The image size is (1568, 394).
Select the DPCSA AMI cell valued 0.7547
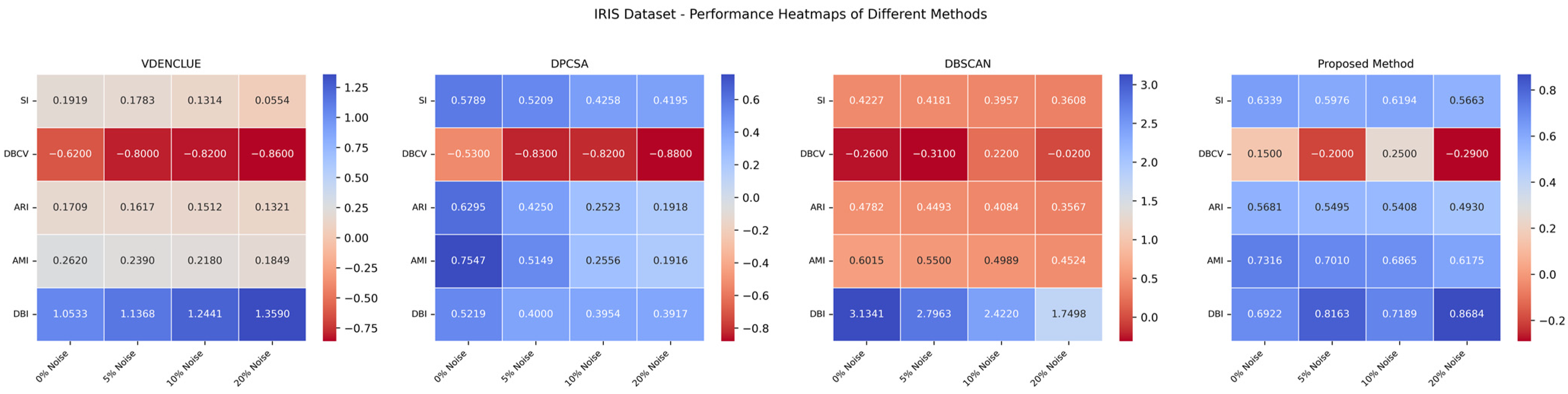pos(468,260)
